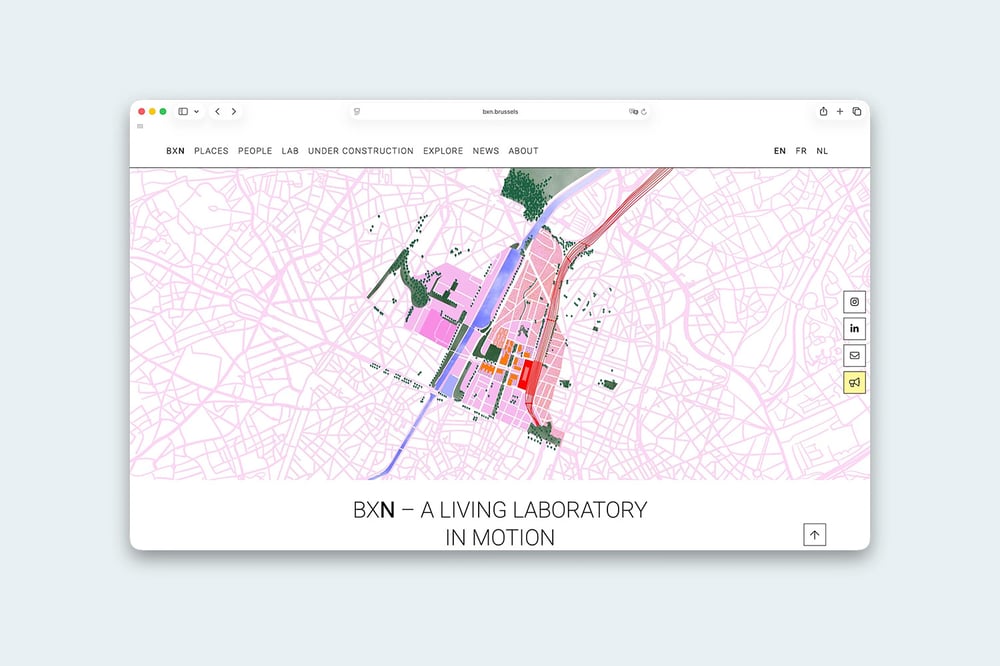Go back with the browser back arrow
1000x666 pixels.
(x=217, y=111)
